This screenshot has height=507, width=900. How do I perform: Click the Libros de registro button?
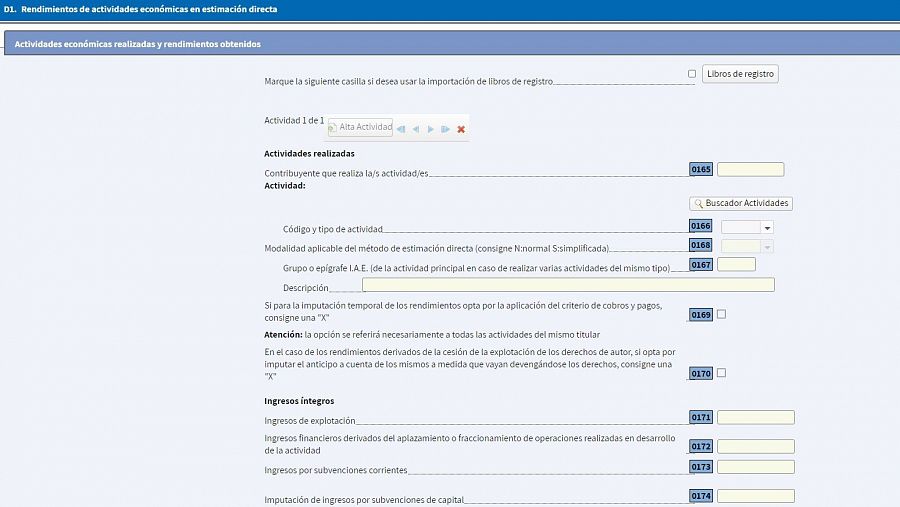pos(740,74)
